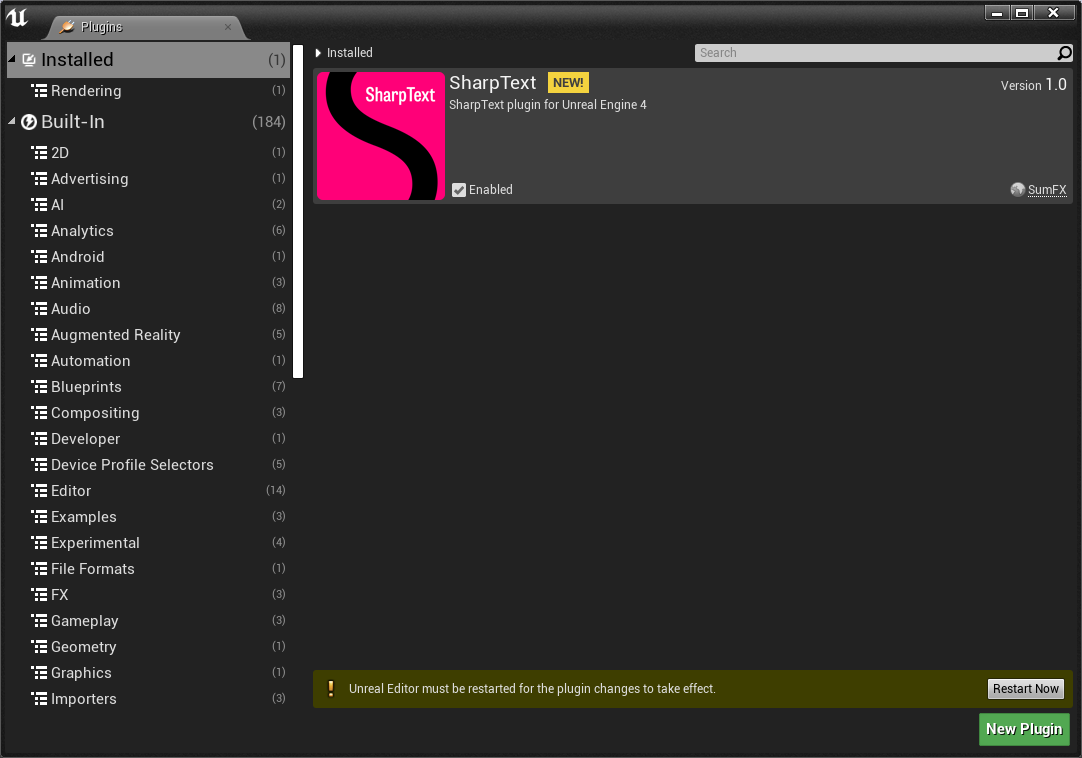The image size is (1082, 758).
Task: Close the Plugins tab
Action: (228, 27)
